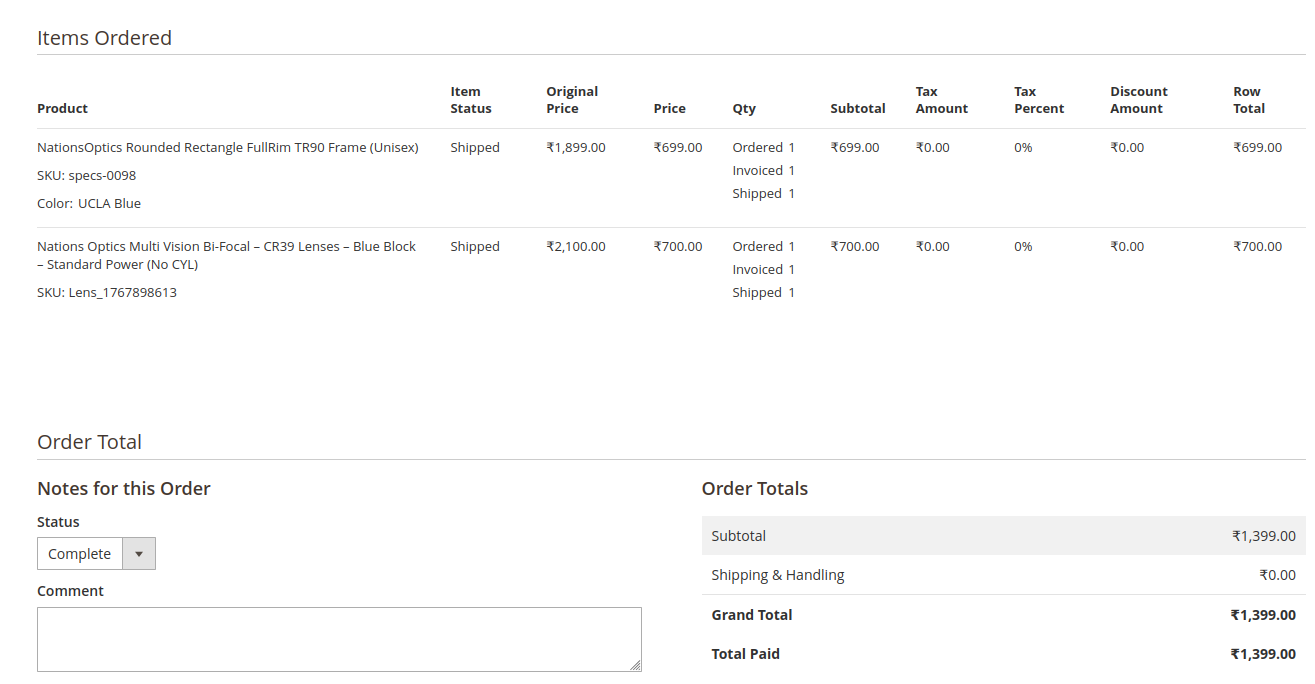The image size is (1315, 684).
Task: Click the ₹2,100.00 original price
Action: pyautogui.click(x=575, y=246)
